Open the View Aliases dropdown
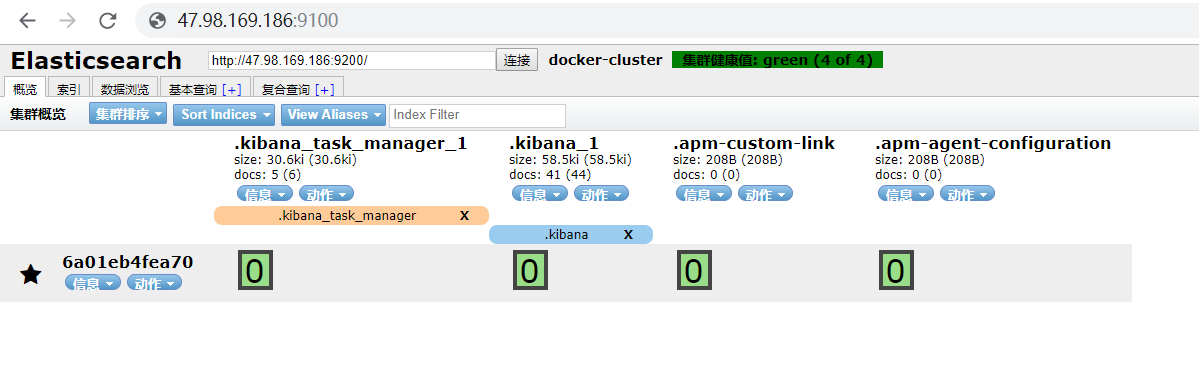Viewport: 1199px width, 373px height. click(x=334, y=115)
